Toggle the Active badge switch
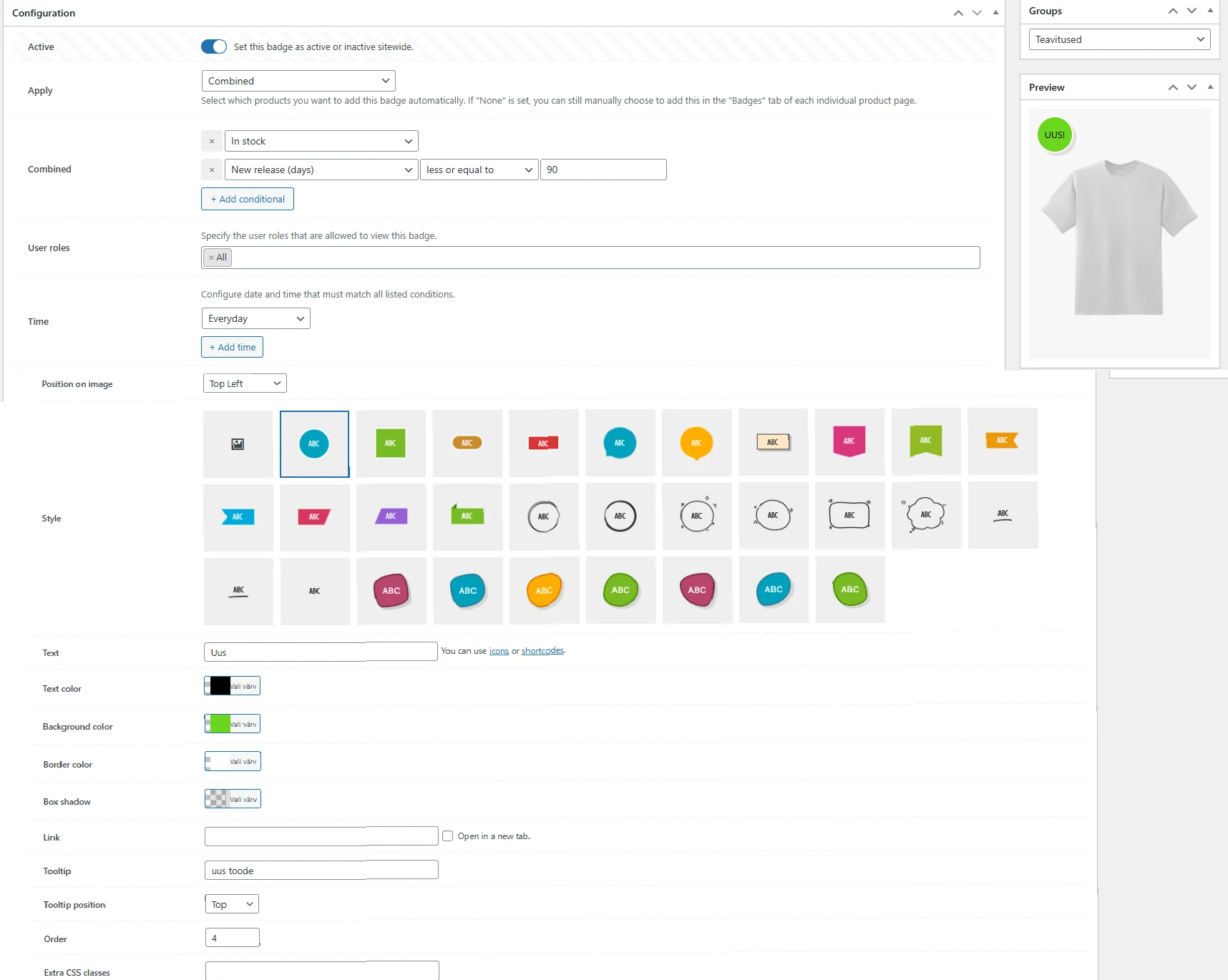 214,46
